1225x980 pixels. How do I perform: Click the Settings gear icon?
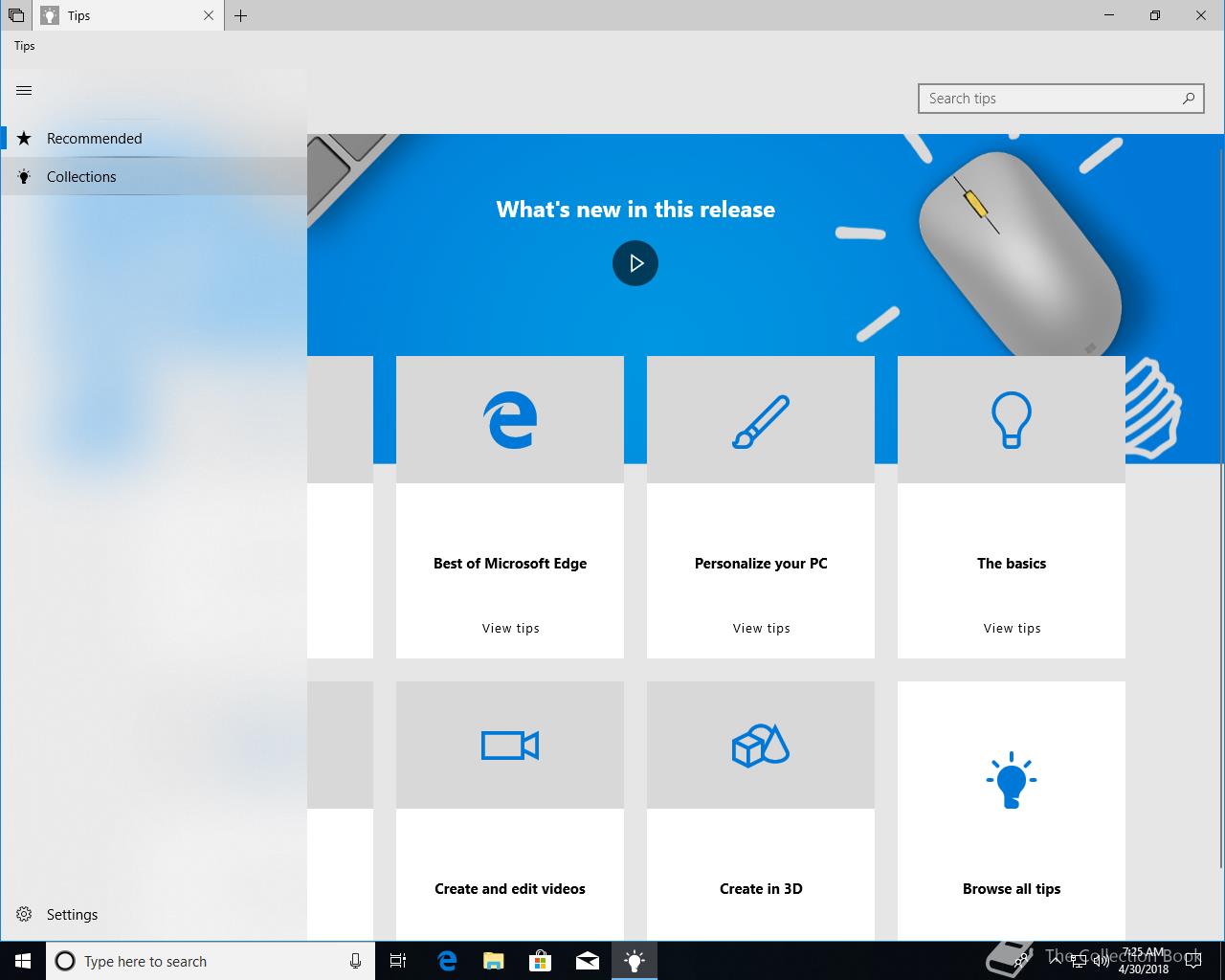[24, 914]
